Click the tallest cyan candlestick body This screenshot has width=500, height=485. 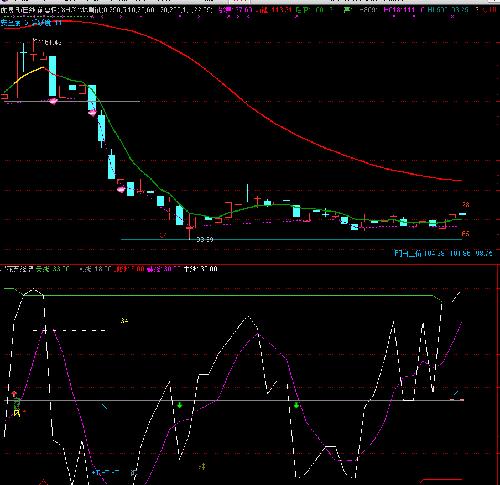[52, 76]
